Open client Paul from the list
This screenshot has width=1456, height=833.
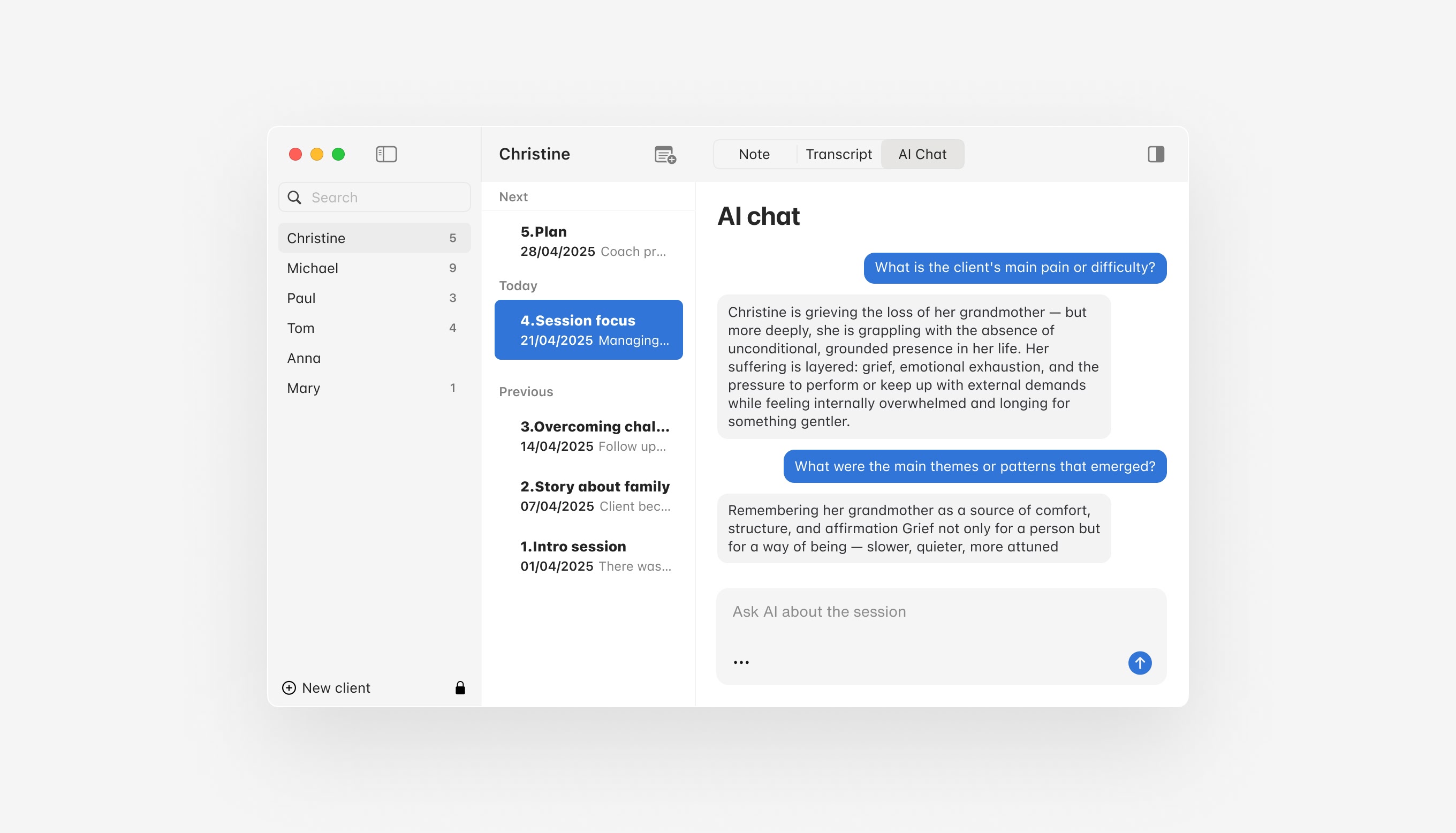374,298
